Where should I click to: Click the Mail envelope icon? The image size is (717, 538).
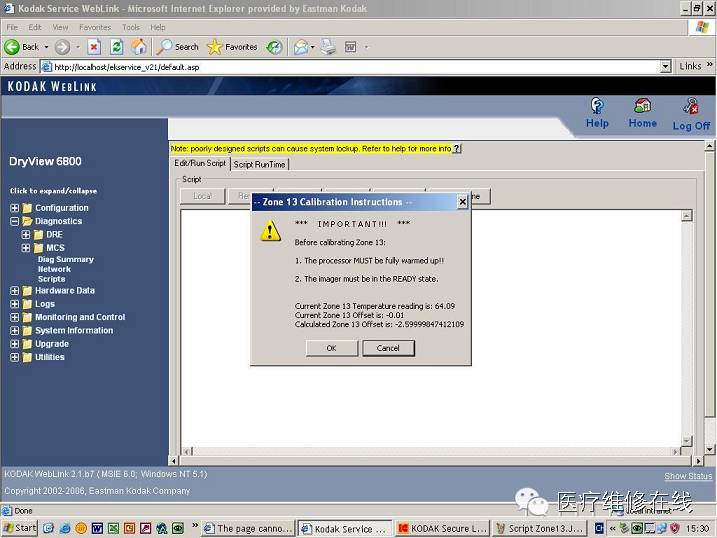coord(300,47)
